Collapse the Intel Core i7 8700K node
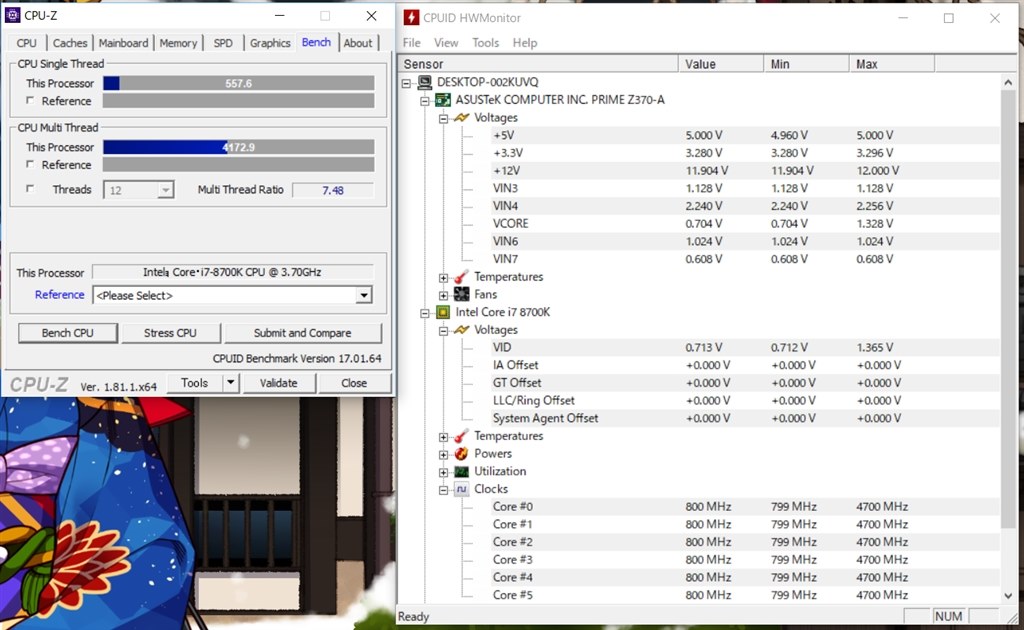The height and width of the screenshot is (630, 1024). 424,313
